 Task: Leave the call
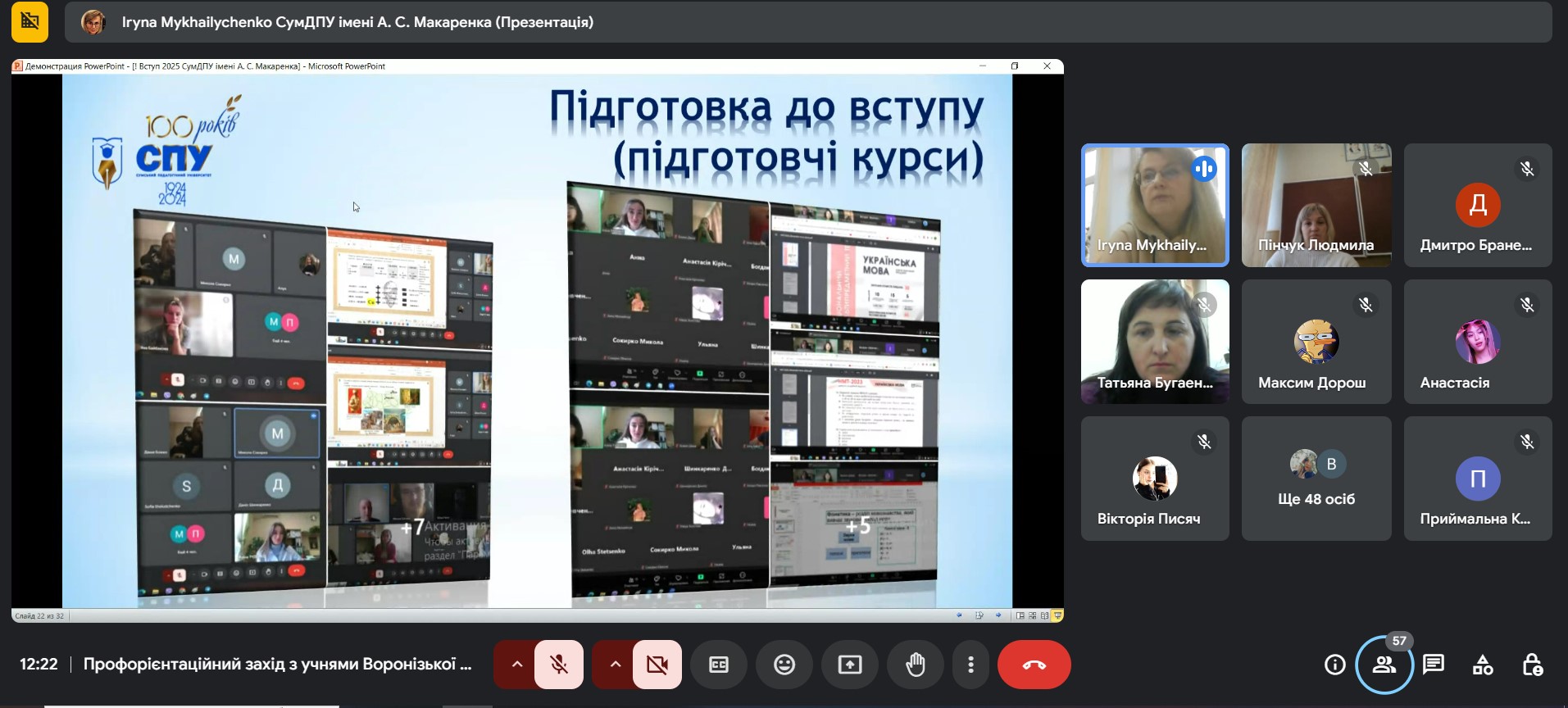pyautogui.click(x=1034, y=665)
